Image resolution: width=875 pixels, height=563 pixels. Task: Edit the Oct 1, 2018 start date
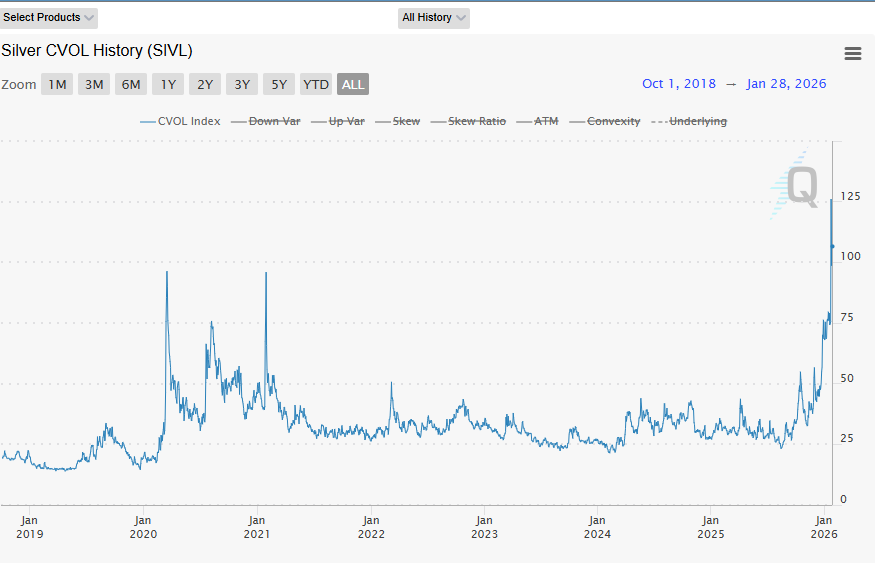tap(679, 84)
